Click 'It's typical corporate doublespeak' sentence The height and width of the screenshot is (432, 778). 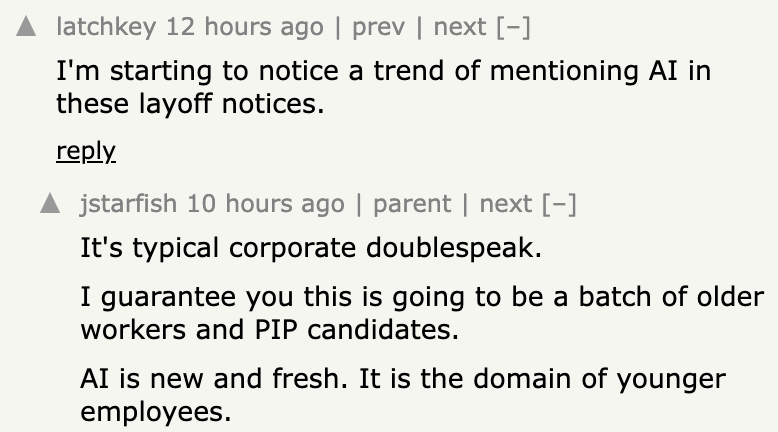(x=311, y=247)
